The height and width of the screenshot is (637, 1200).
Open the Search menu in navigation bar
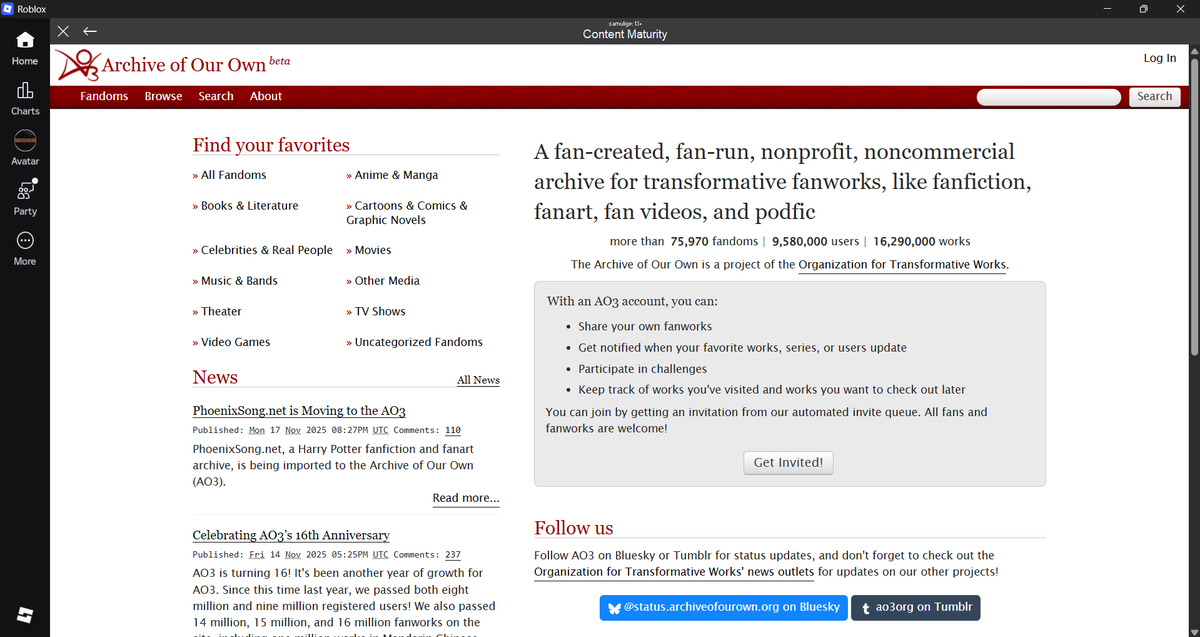[x=216, y=96]
